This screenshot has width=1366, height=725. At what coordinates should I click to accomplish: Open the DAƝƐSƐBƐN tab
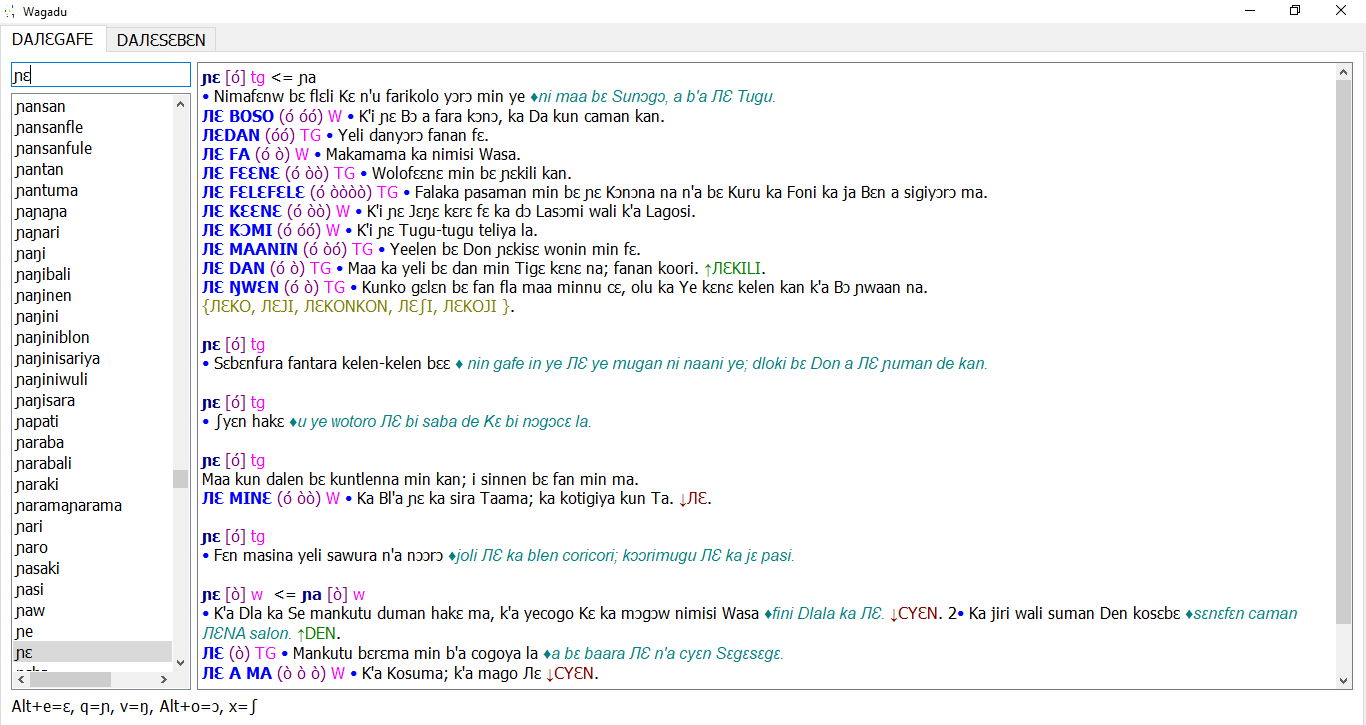[161, 40]
